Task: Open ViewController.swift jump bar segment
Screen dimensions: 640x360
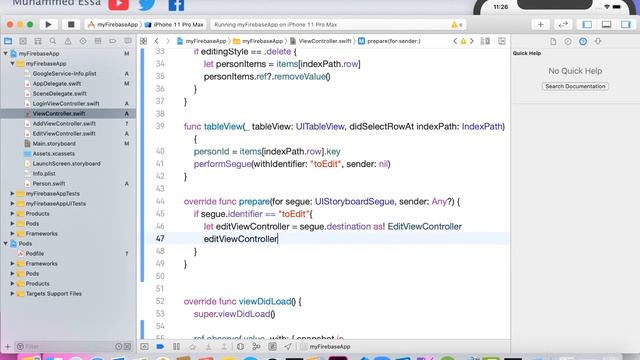Action: [321, 41]
